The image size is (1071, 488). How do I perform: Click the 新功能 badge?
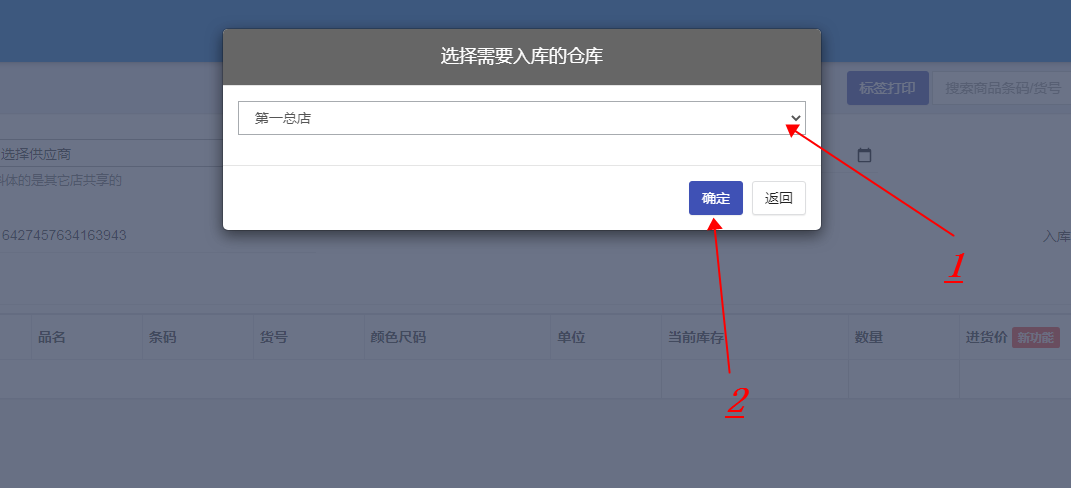coord(1035,337)
